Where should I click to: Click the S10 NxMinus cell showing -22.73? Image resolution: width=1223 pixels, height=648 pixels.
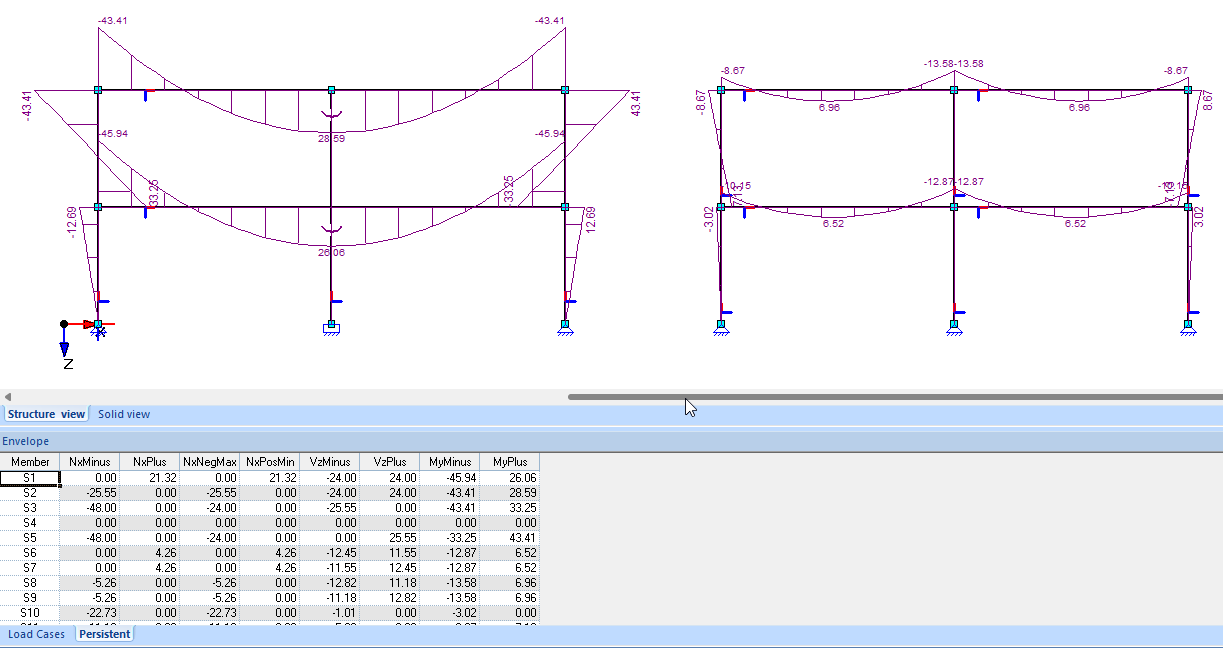point(90,612)
